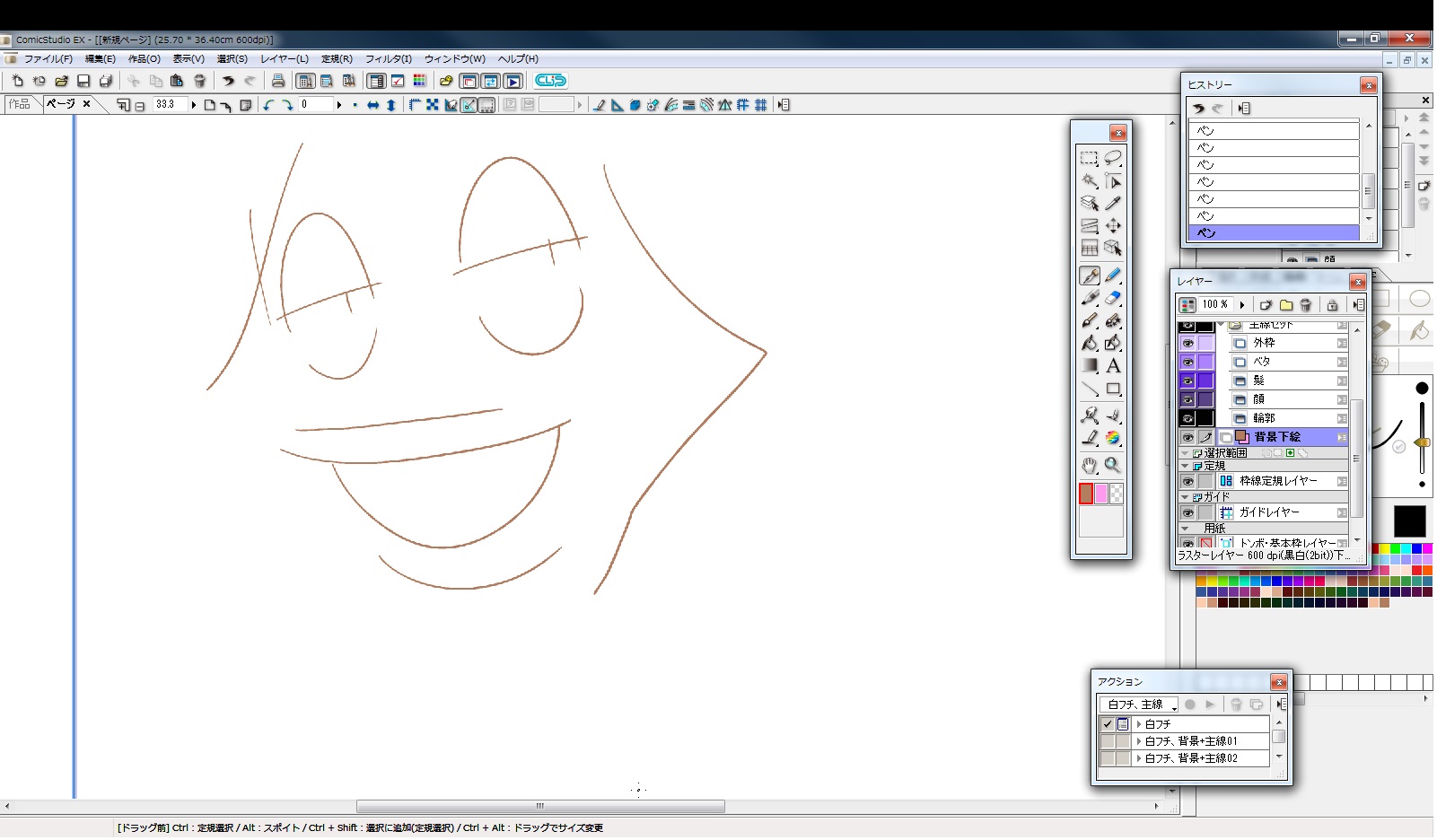Image resolution: width=1437 pixels, height=840 pixels.
Task: Click the zoom percentage field showing 33.3
Action: point(170,105)
